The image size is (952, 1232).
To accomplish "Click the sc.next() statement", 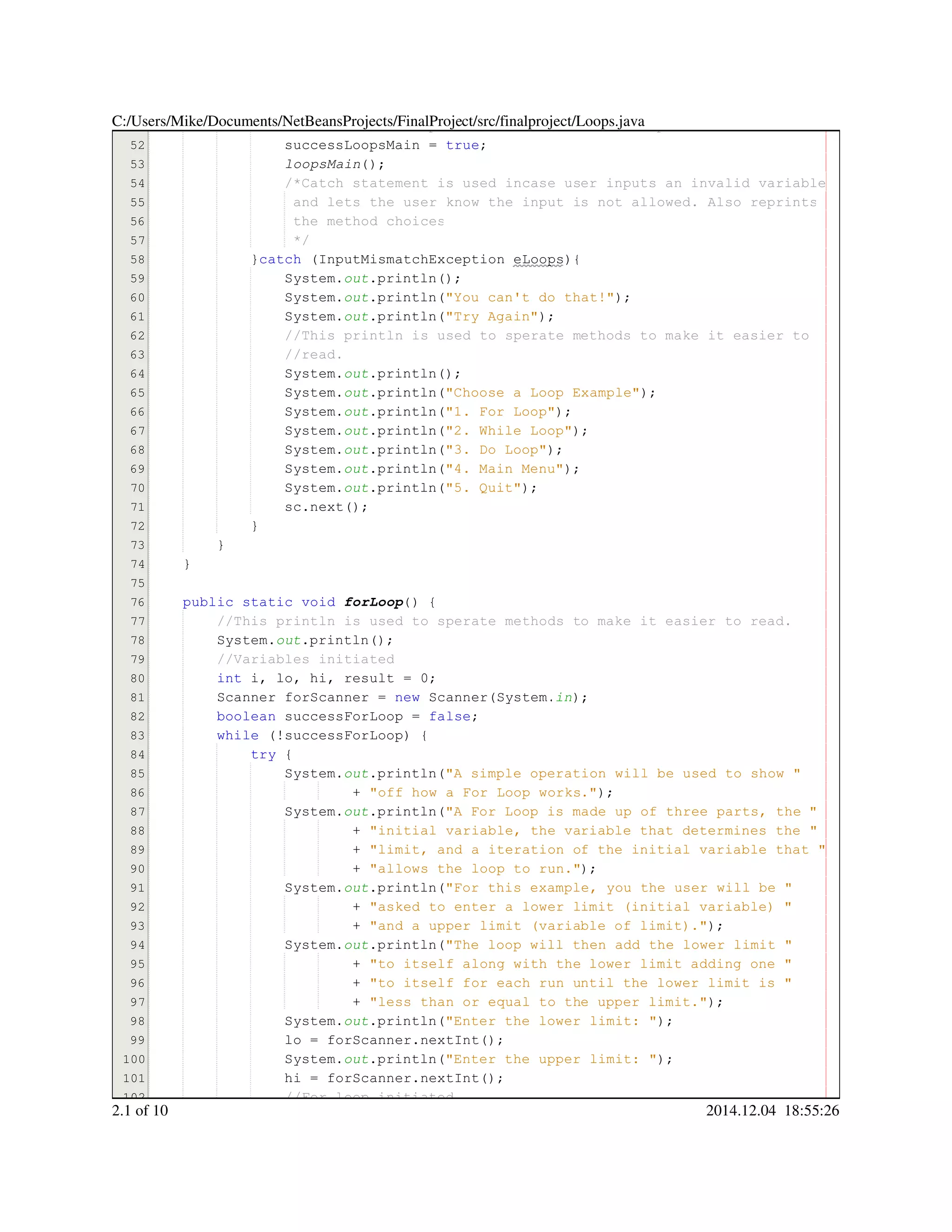I will click(x=325, y=507).
